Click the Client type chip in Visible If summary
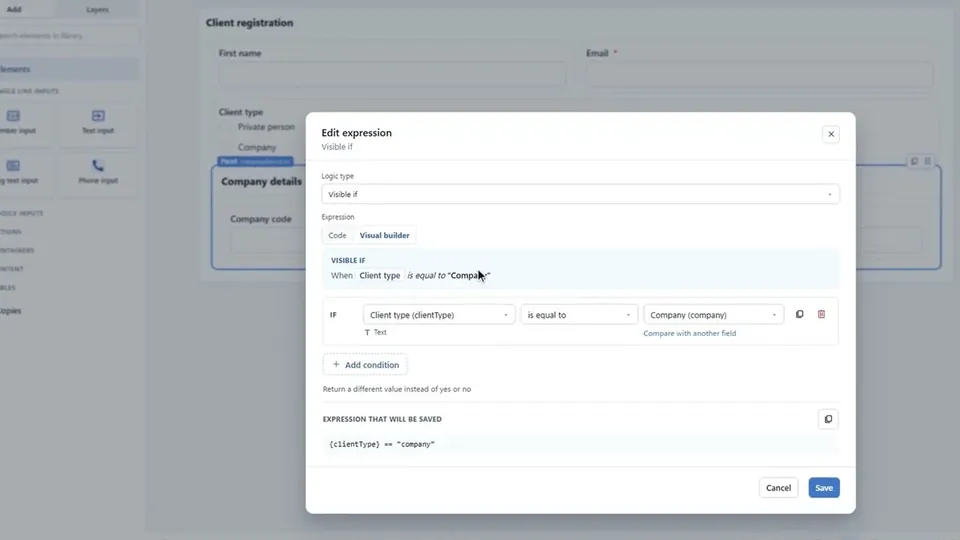This screenshot has width=960, height=540. pyautogui.click(x=380, y=276)
